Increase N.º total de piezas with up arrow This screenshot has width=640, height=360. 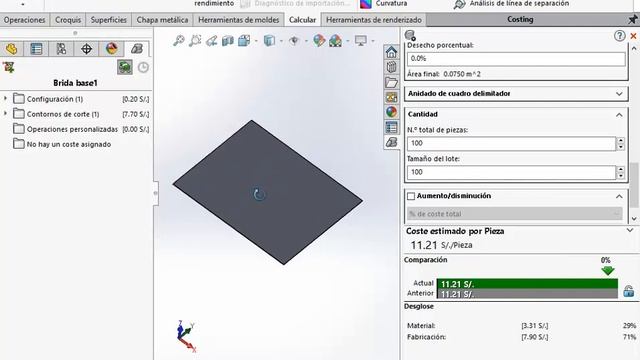point(621,140)
